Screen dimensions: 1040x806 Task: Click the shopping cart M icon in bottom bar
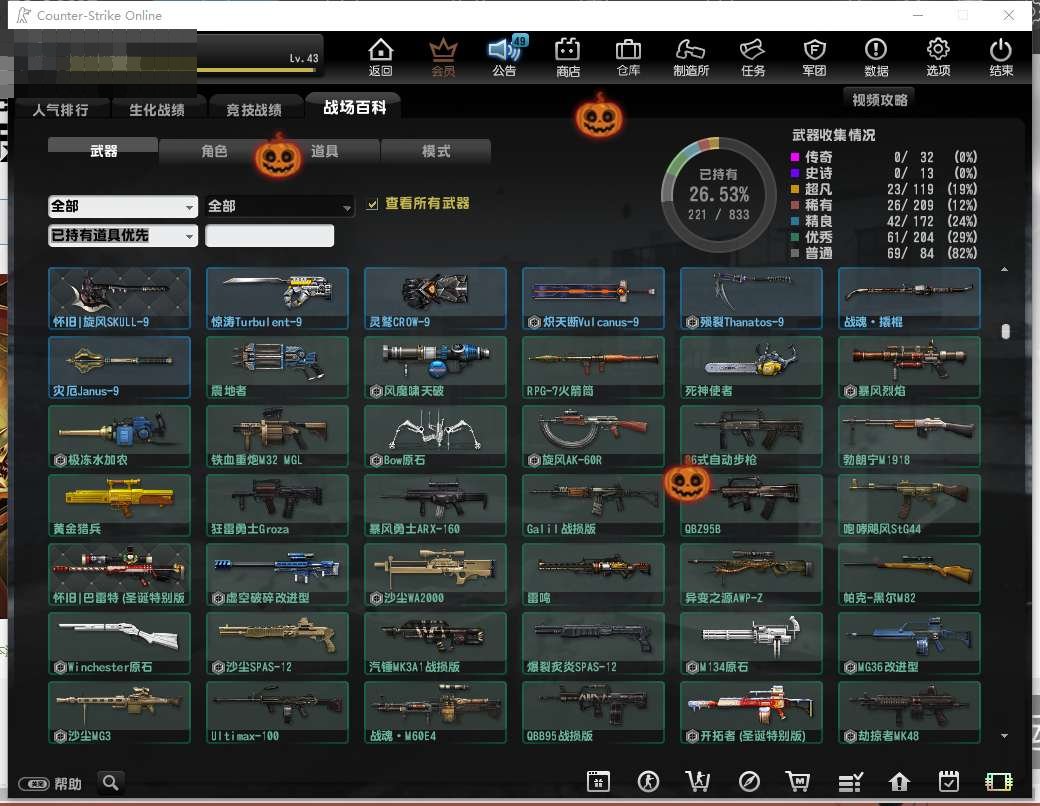[x=797, y=781]
